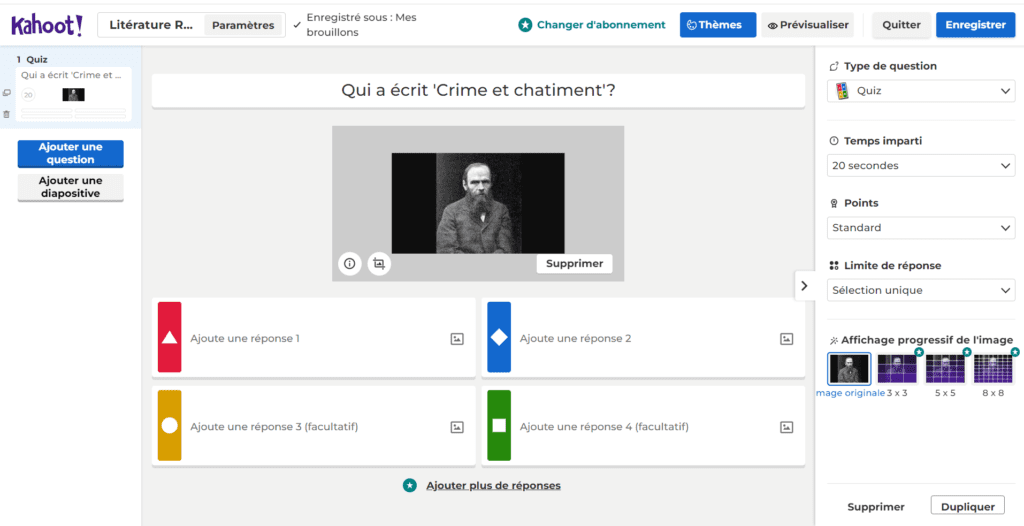Click the image info icon
Viewport: 1024px width, 526px height.
[x=349, y=264]
